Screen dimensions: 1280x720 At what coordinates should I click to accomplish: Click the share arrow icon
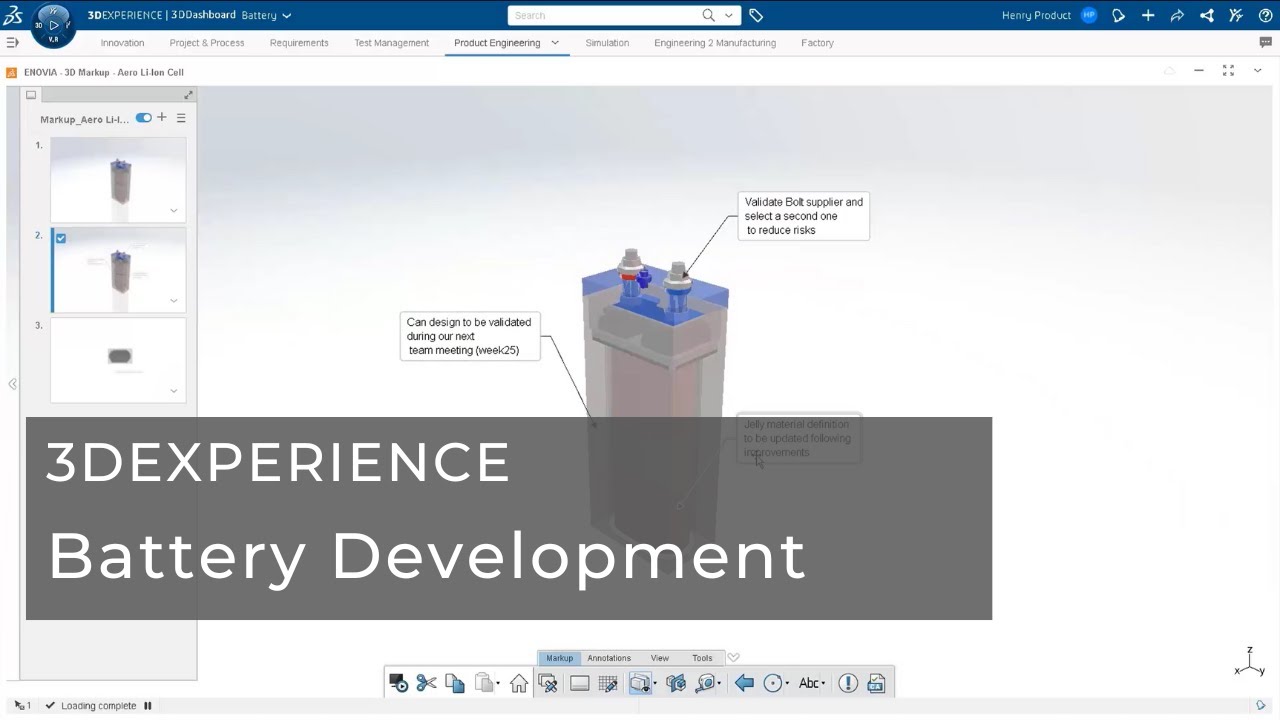click(x=1177, y=15)
